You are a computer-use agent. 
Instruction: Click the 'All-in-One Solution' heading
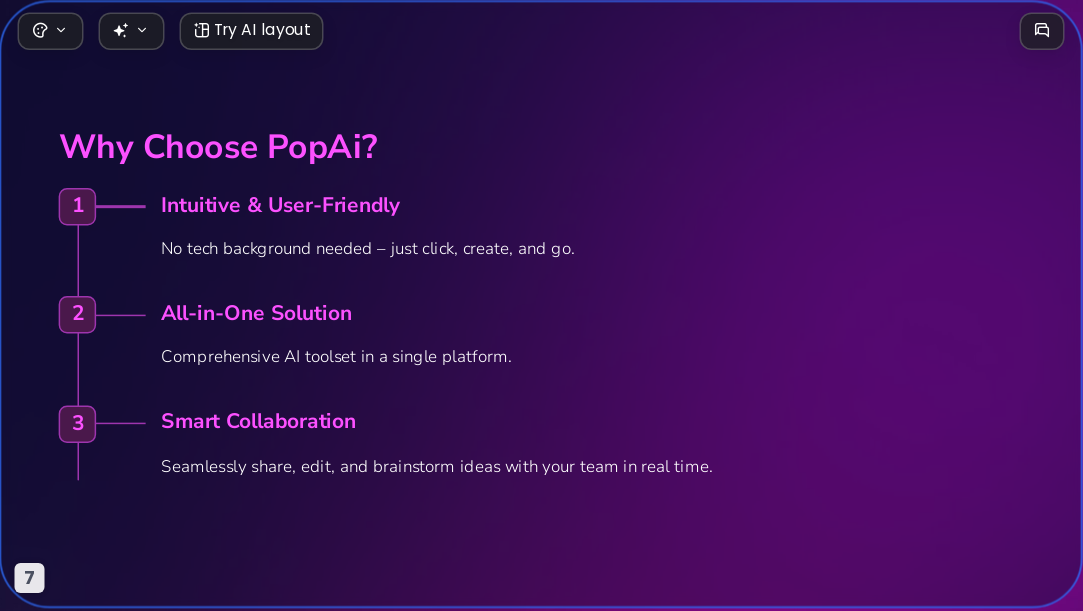pos(256,313)
